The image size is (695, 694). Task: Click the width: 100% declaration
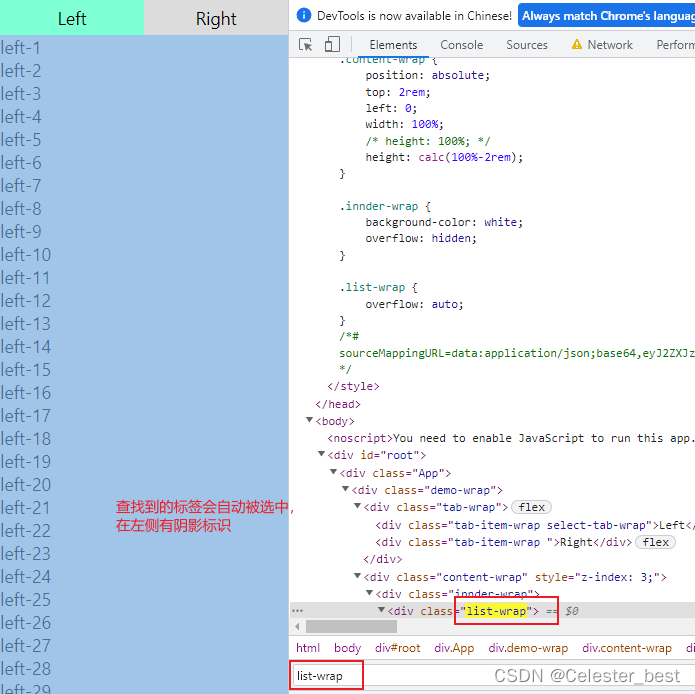pos(404,124)
